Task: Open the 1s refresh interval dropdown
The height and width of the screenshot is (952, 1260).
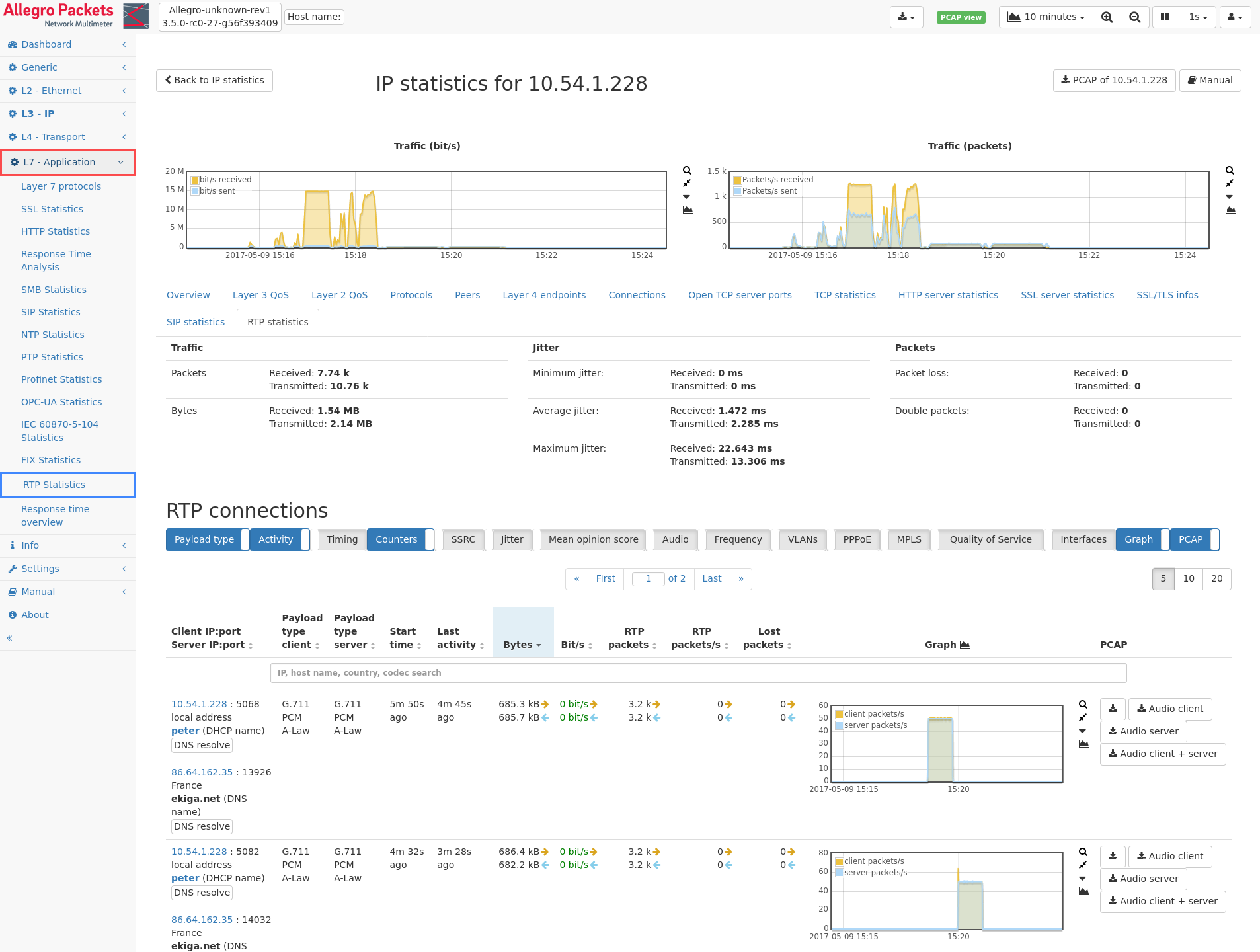Action: pos(1197,17)
